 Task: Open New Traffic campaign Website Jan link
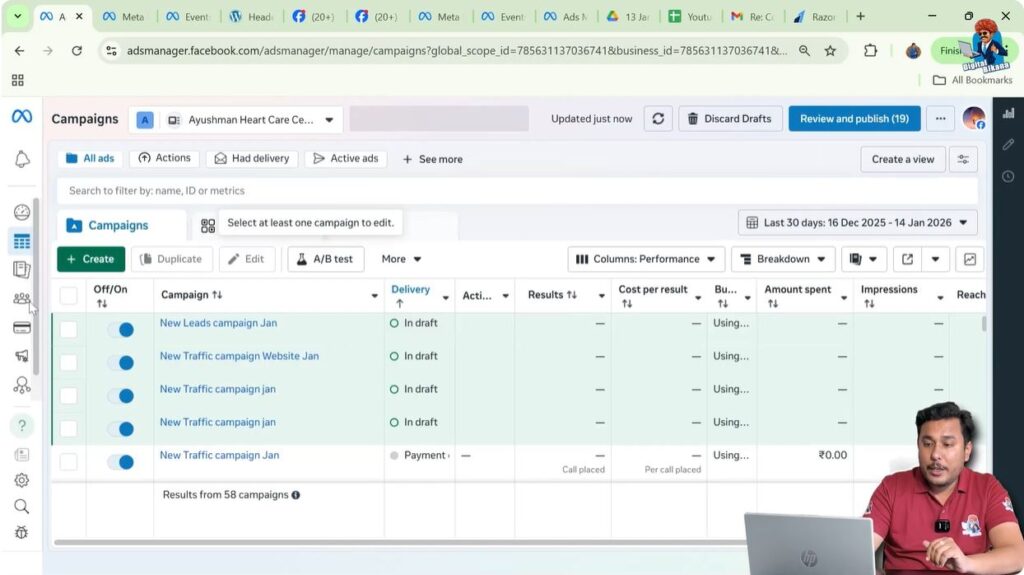coord(239,356)
